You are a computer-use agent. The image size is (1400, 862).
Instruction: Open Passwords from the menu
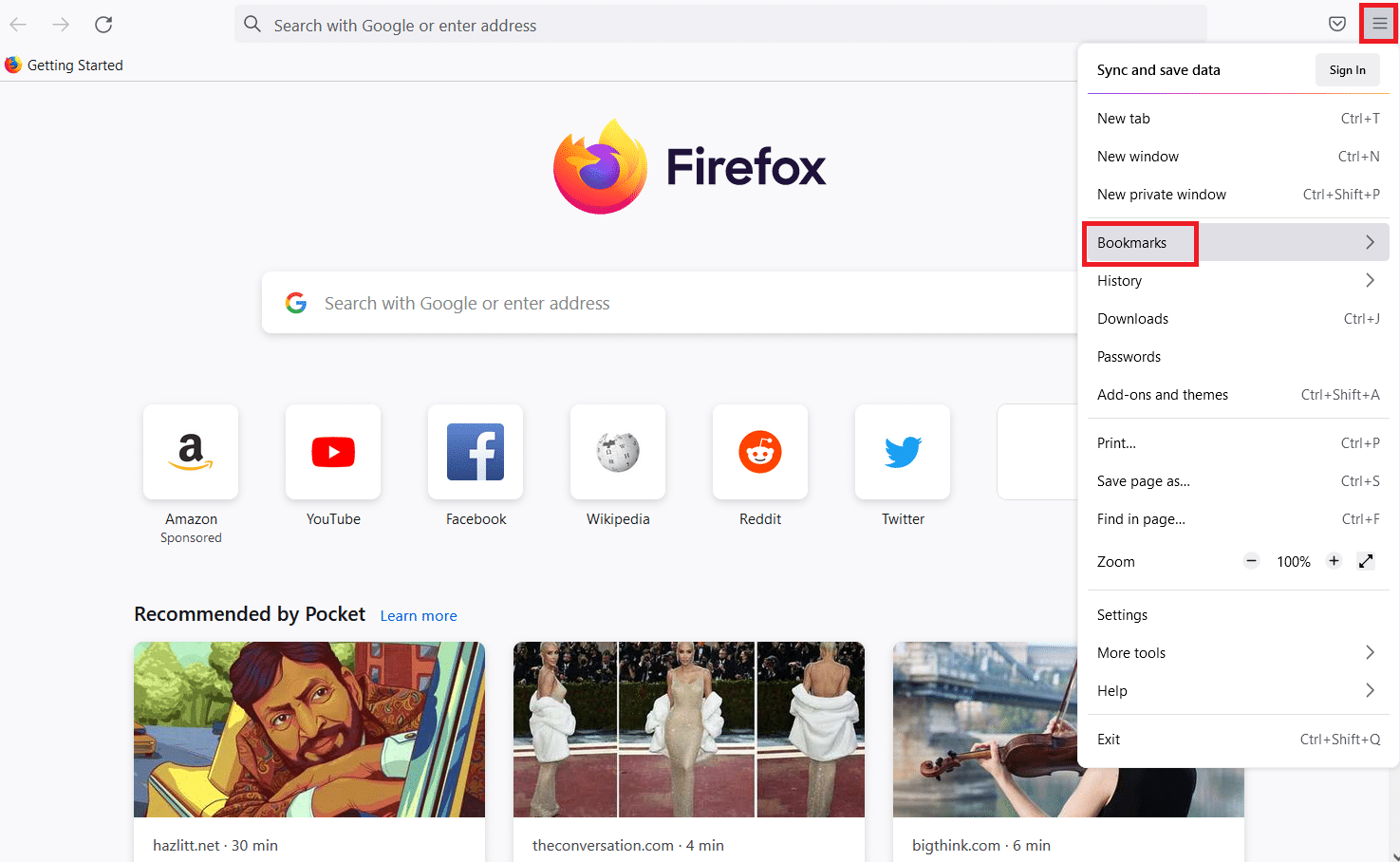1238,356
